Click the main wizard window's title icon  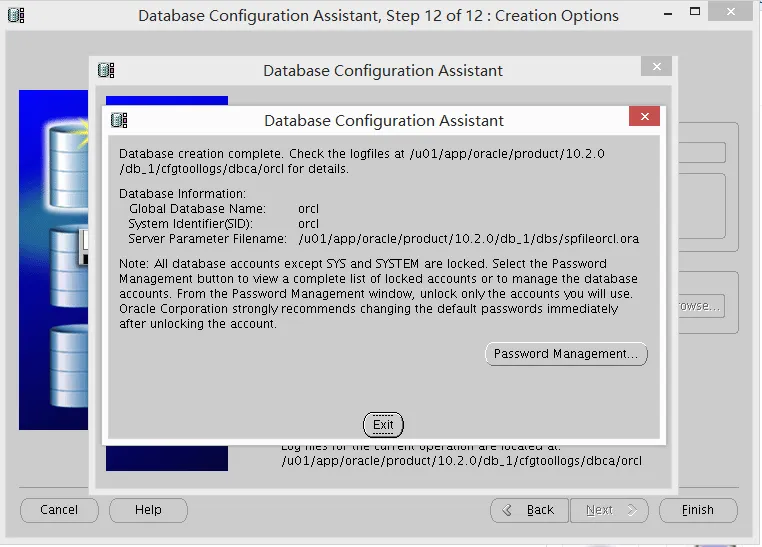tap(16, 16)
